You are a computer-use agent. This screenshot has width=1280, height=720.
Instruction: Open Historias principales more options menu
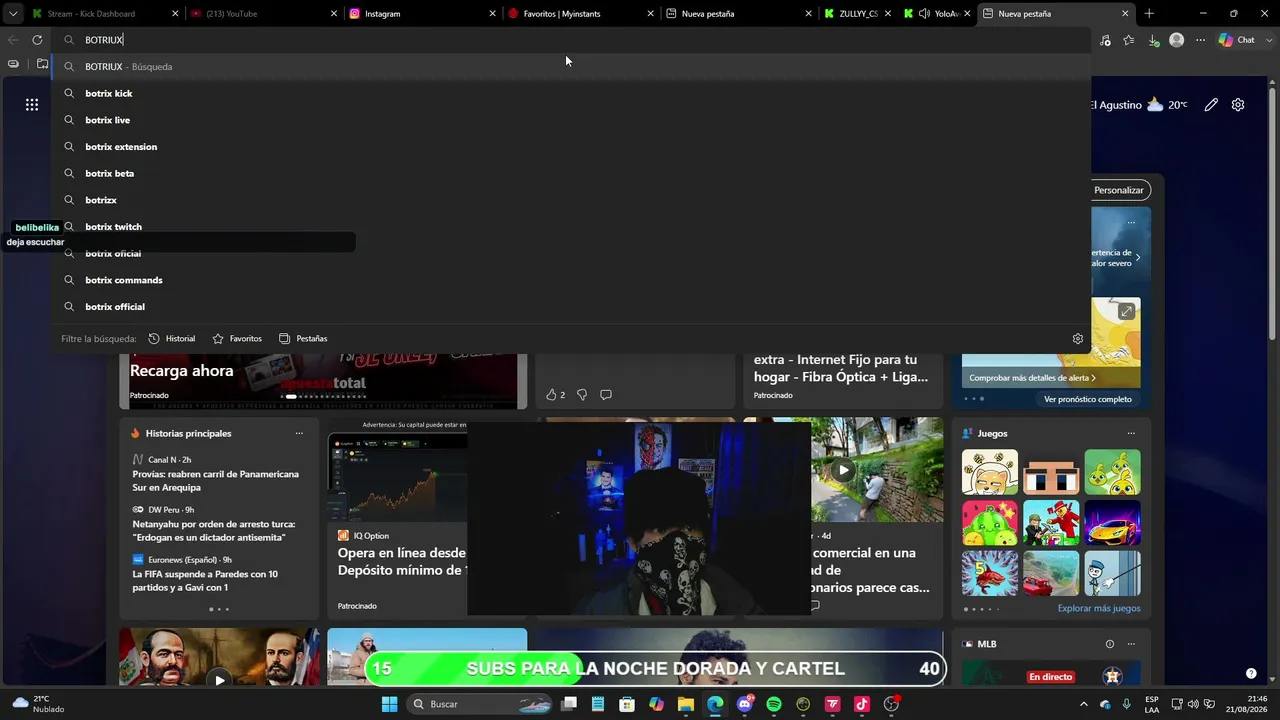(299, 434)
